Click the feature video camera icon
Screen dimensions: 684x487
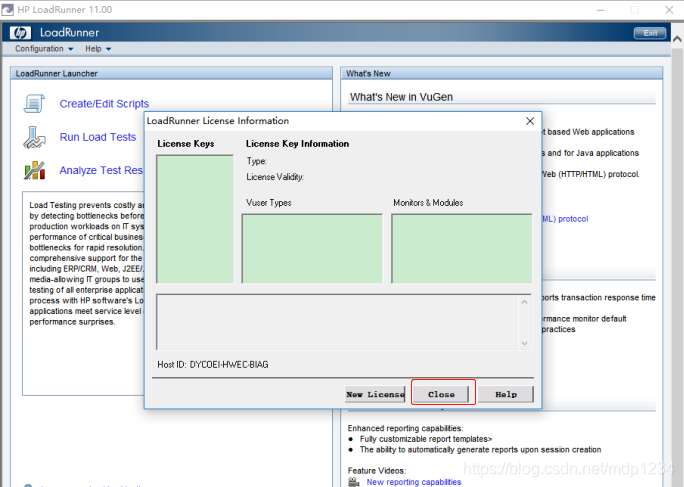pos(354,482)
